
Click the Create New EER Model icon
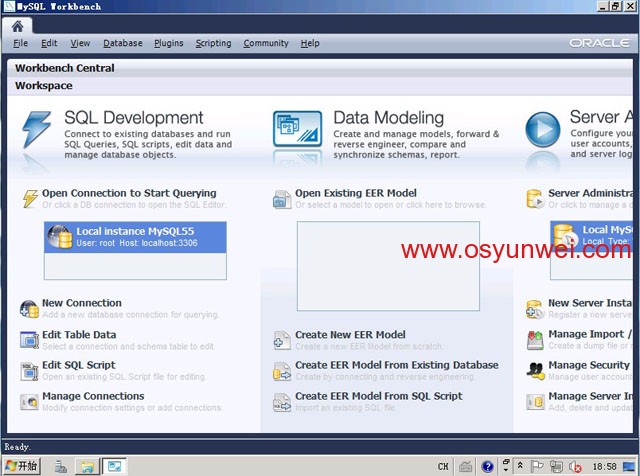(282, 340)
